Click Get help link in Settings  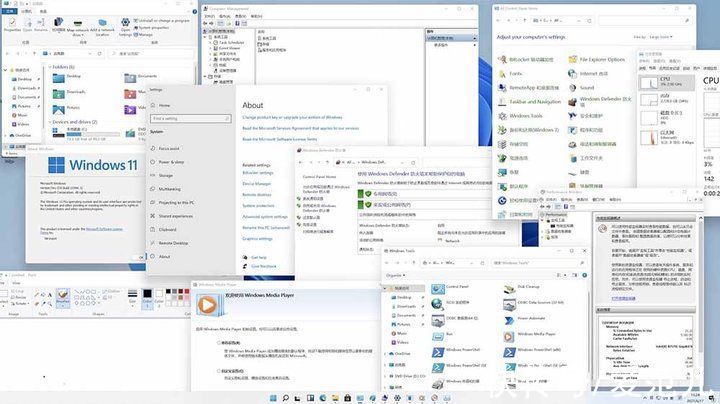[x=259, y=258]
